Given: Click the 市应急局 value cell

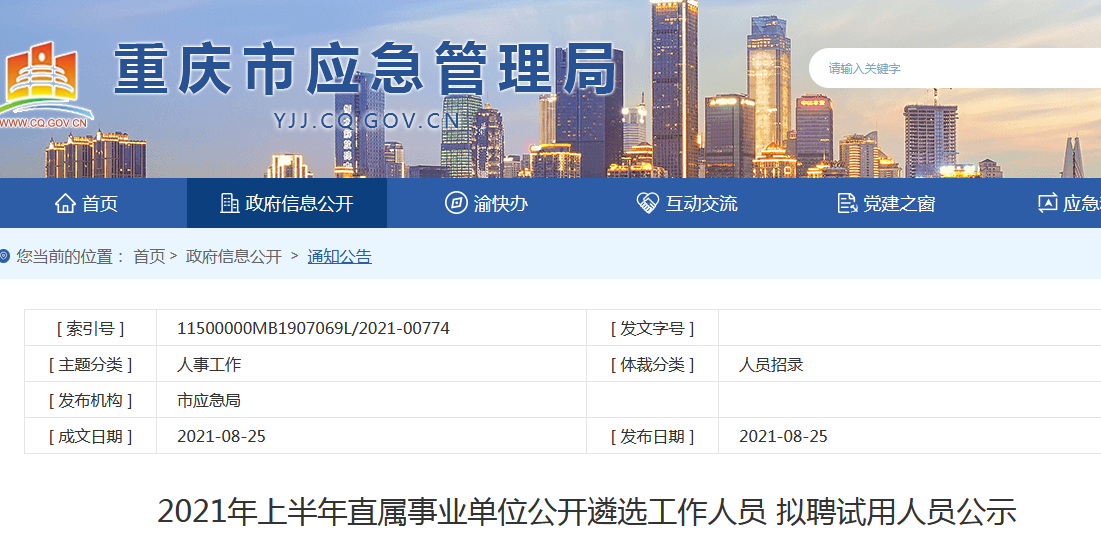Looking at the screenshot, I should tap(371, 400).
